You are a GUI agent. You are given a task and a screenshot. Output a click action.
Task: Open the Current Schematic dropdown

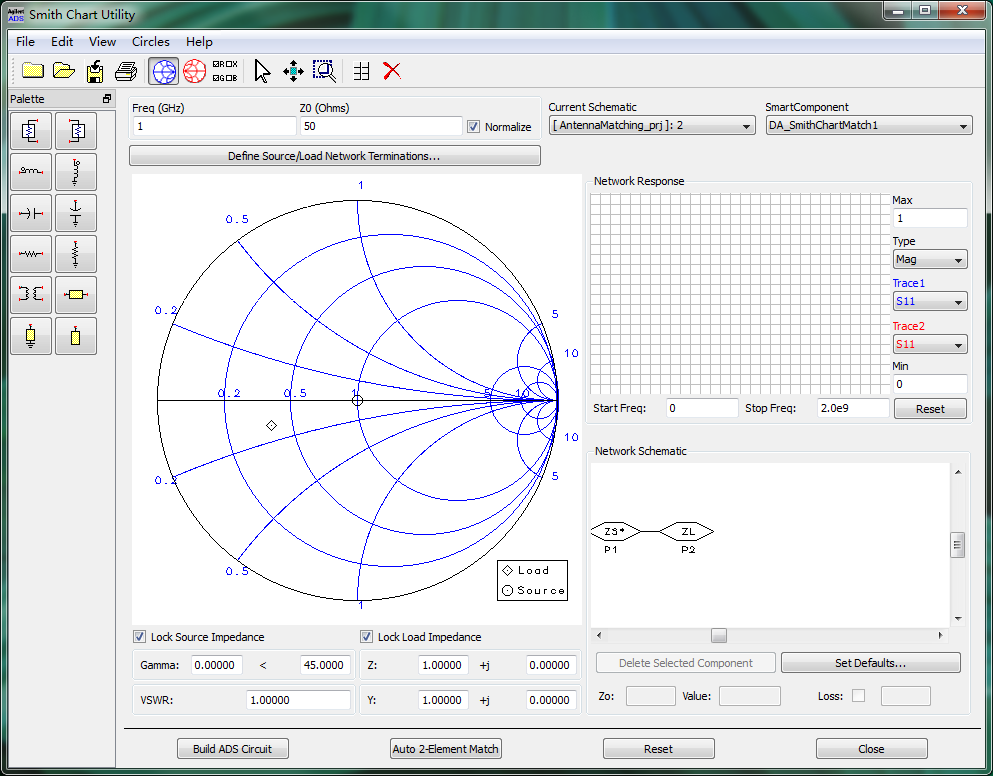(652, 125)
